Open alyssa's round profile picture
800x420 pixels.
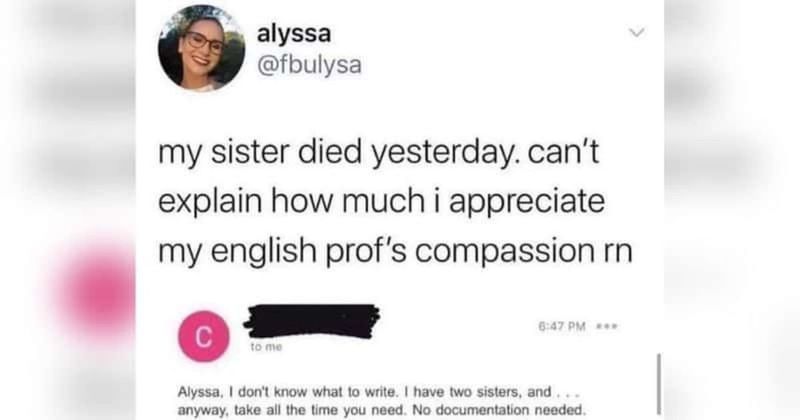(202, 48)
